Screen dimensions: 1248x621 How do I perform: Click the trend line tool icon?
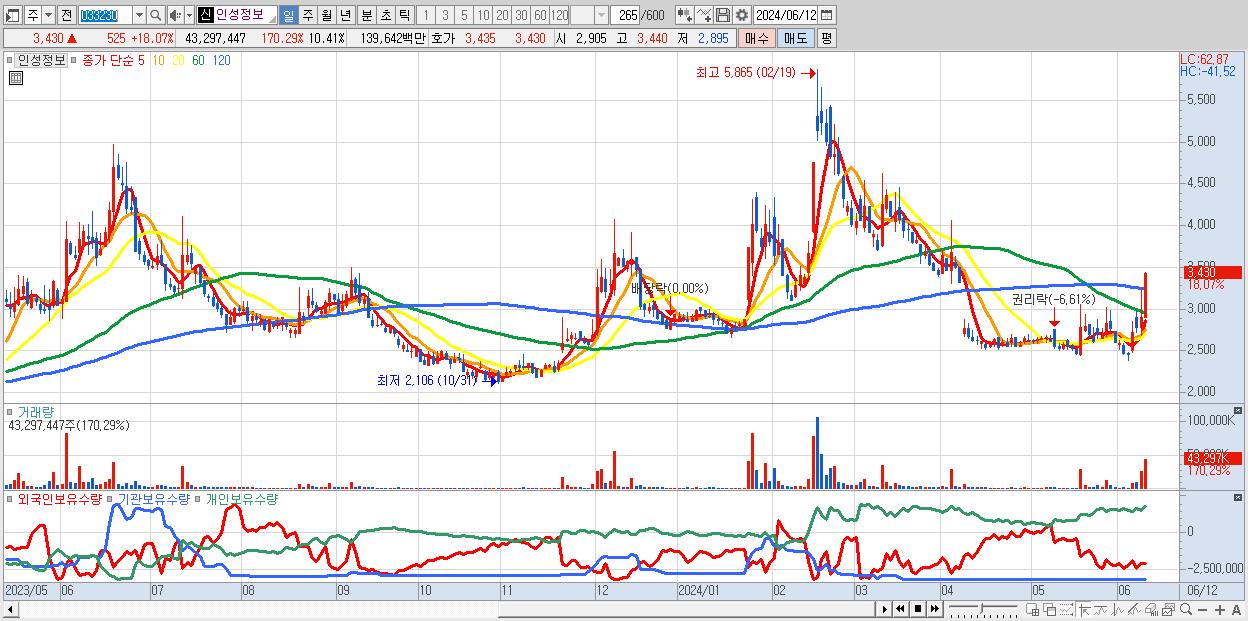click(x=1101, y=609)
